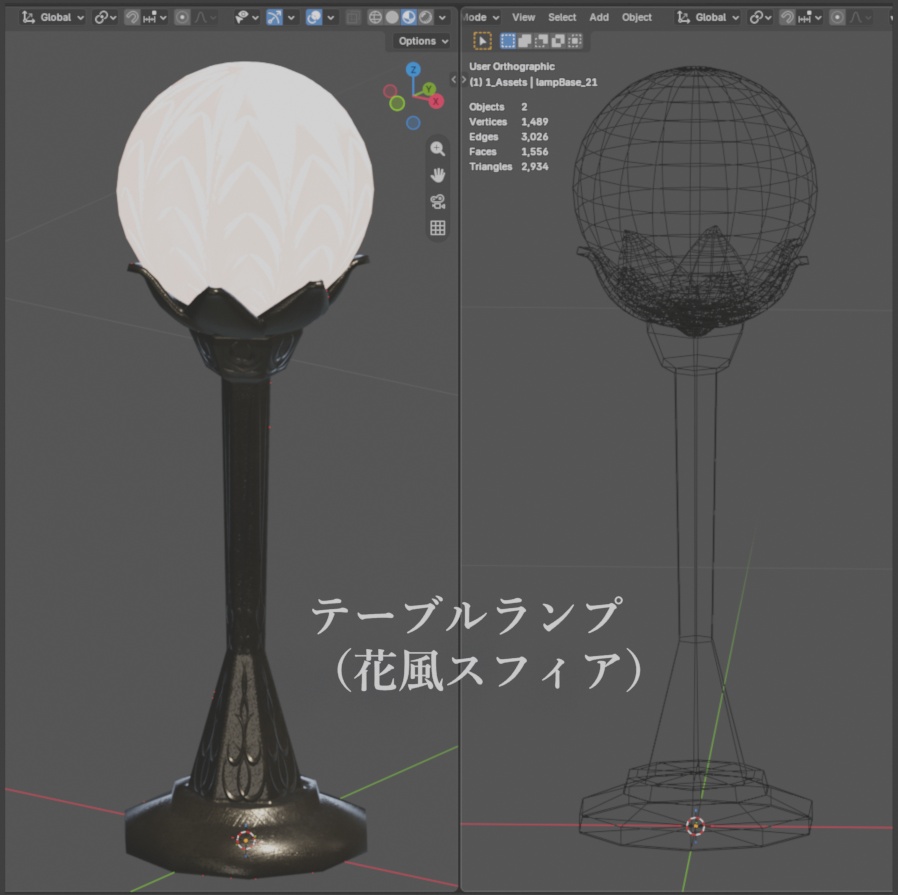898x895 pixels.
Task: Toggle proportional editing in right viewport
Action: pyautogui.click(x=837, y=17)
